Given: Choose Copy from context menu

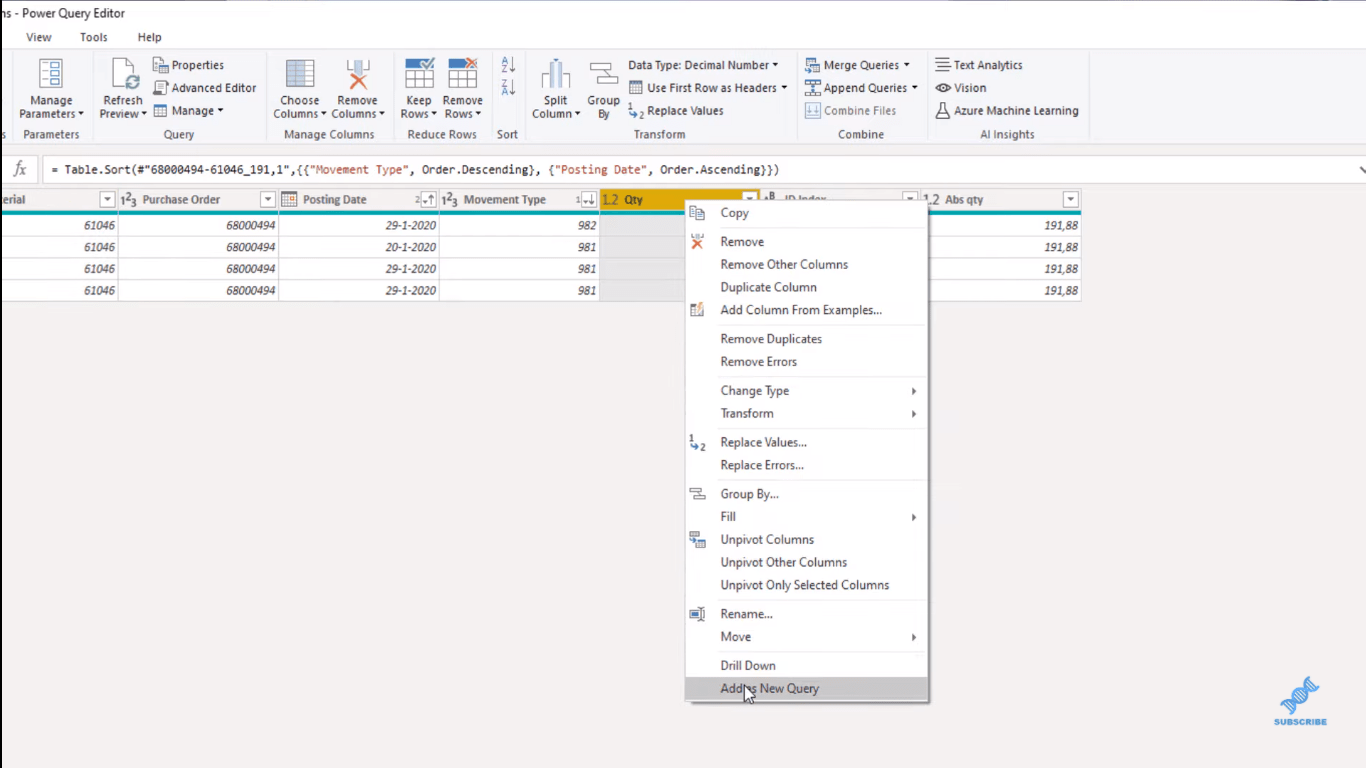Looking at the screenshot, I should [x=807, y=213].
